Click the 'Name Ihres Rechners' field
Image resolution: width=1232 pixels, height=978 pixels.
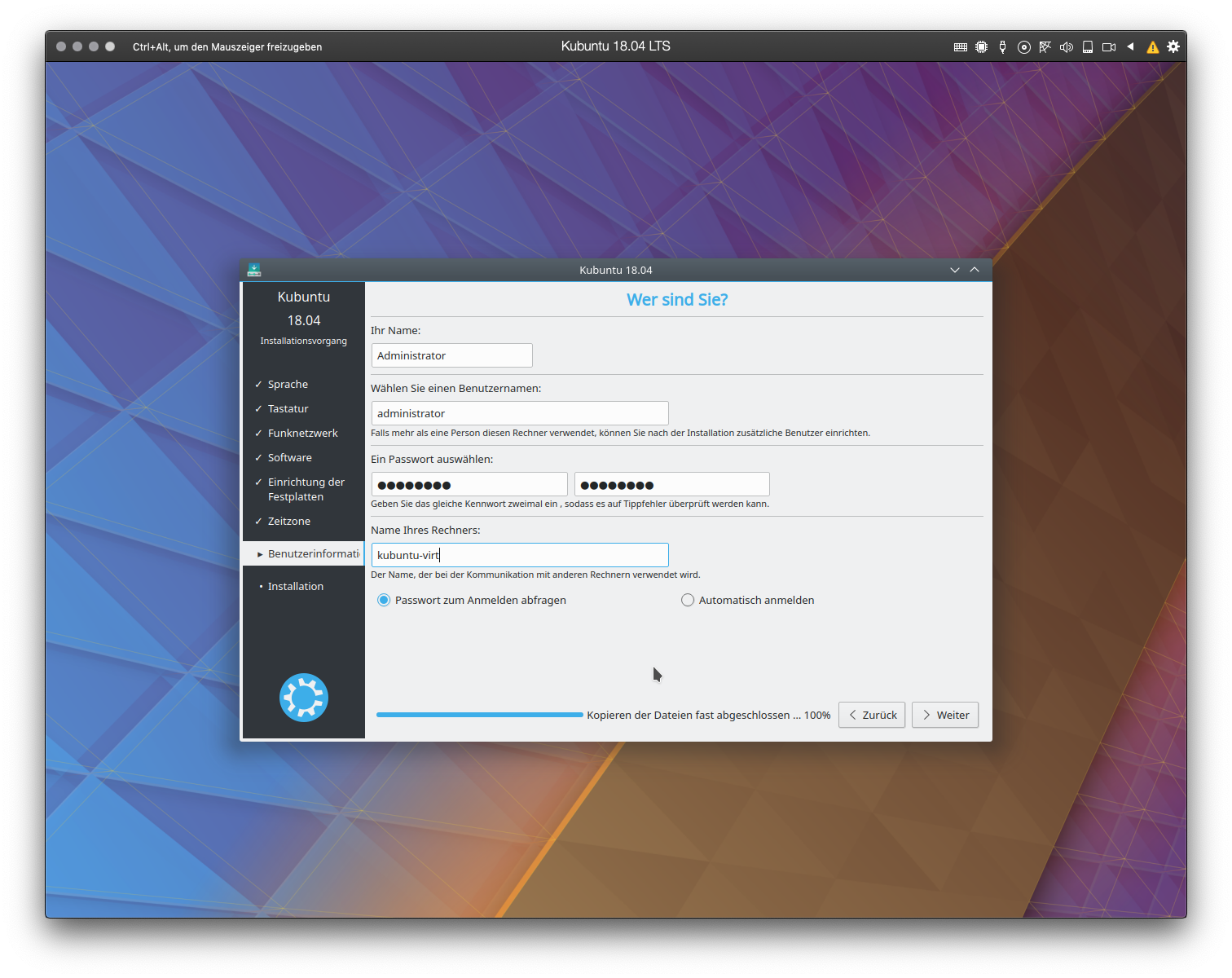click(x=520, y=555)
